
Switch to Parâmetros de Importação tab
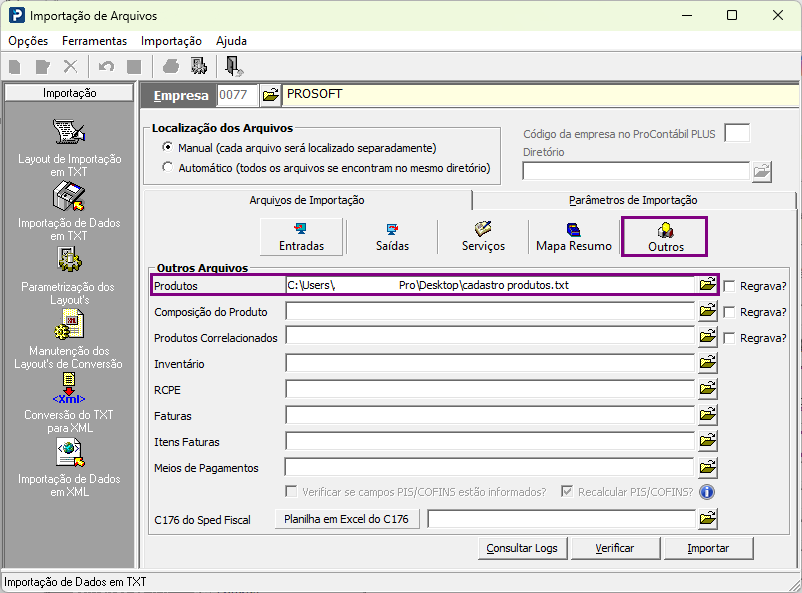(633, 200)
